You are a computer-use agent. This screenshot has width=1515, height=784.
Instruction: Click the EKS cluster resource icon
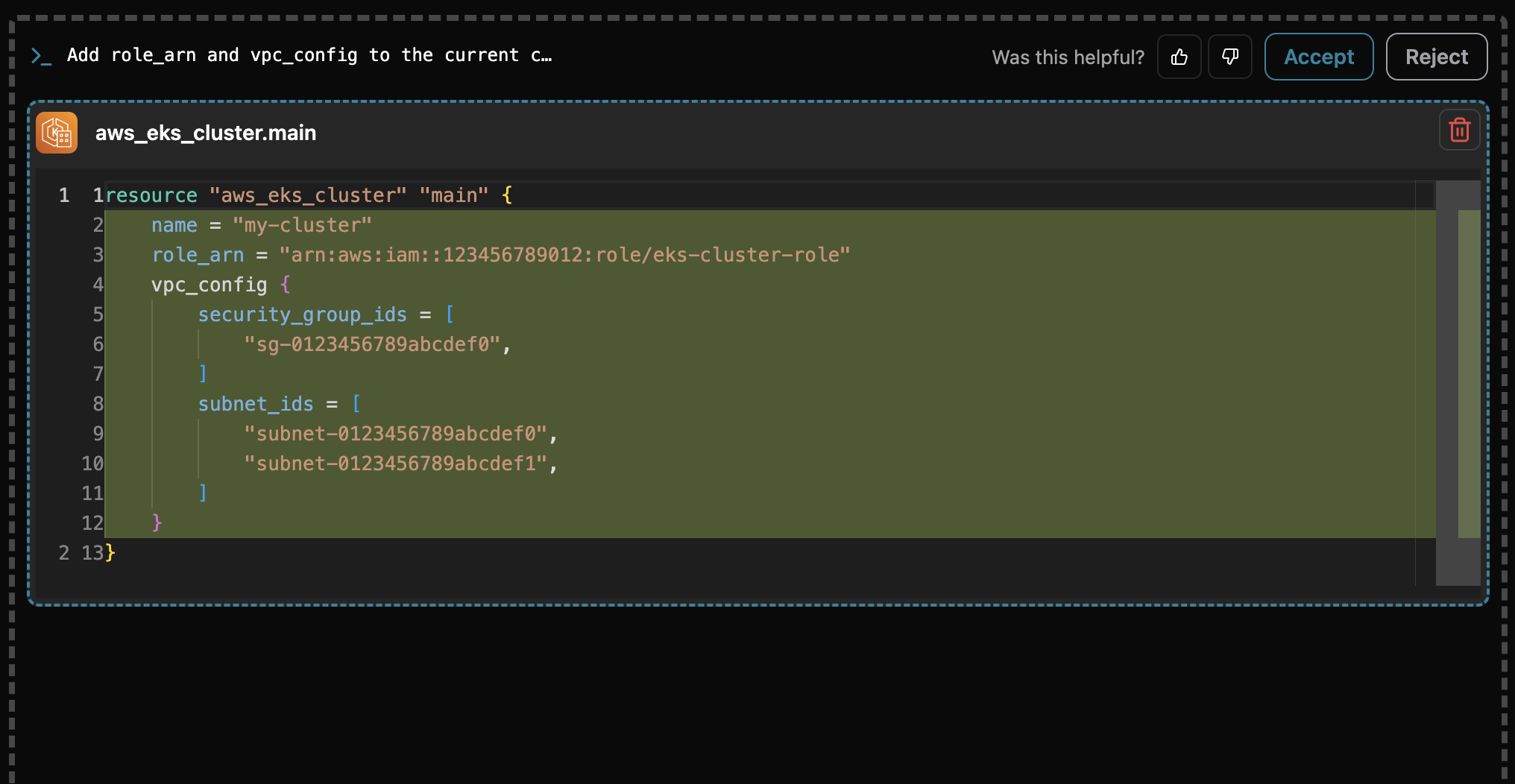pos(57,133)
